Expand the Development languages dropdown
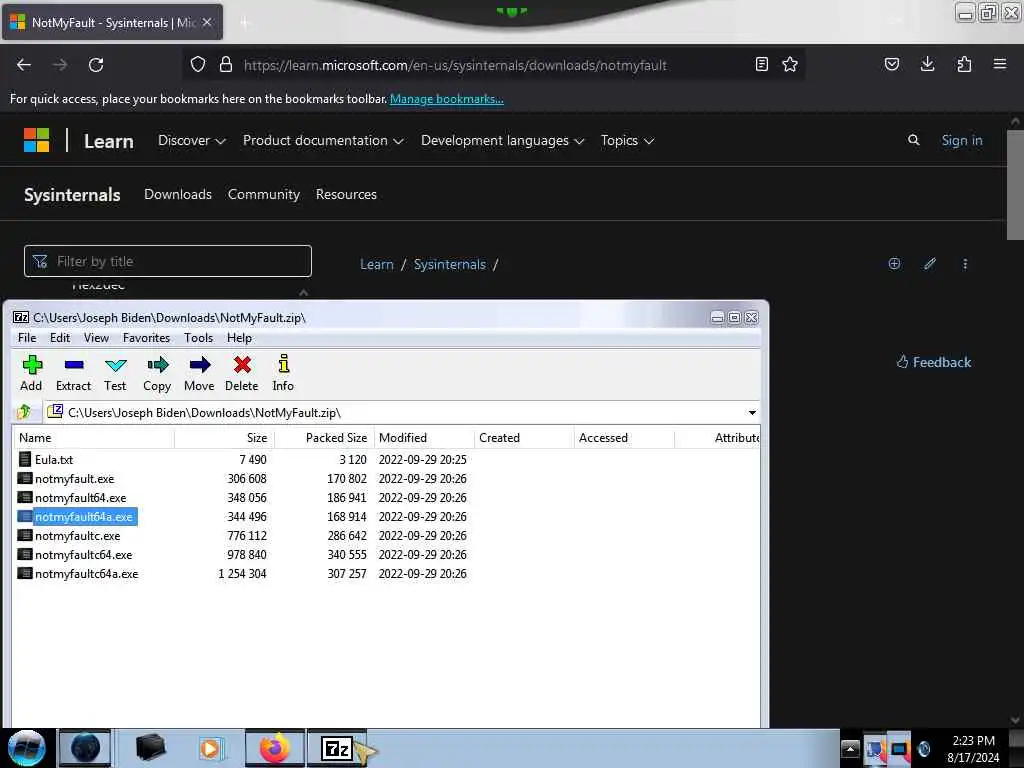The height and width of the screenshot is (768, 1024). (502, 140)
